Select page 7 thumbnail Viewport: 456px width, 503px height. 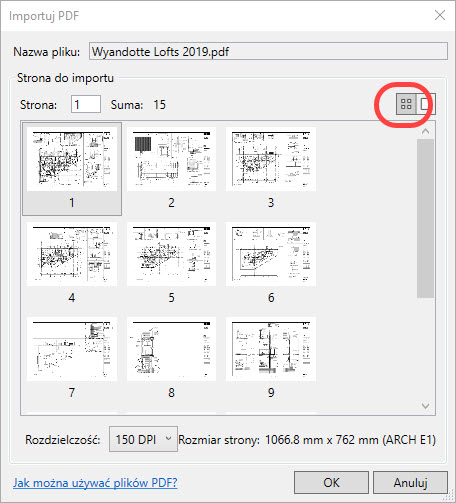point(72,359)
